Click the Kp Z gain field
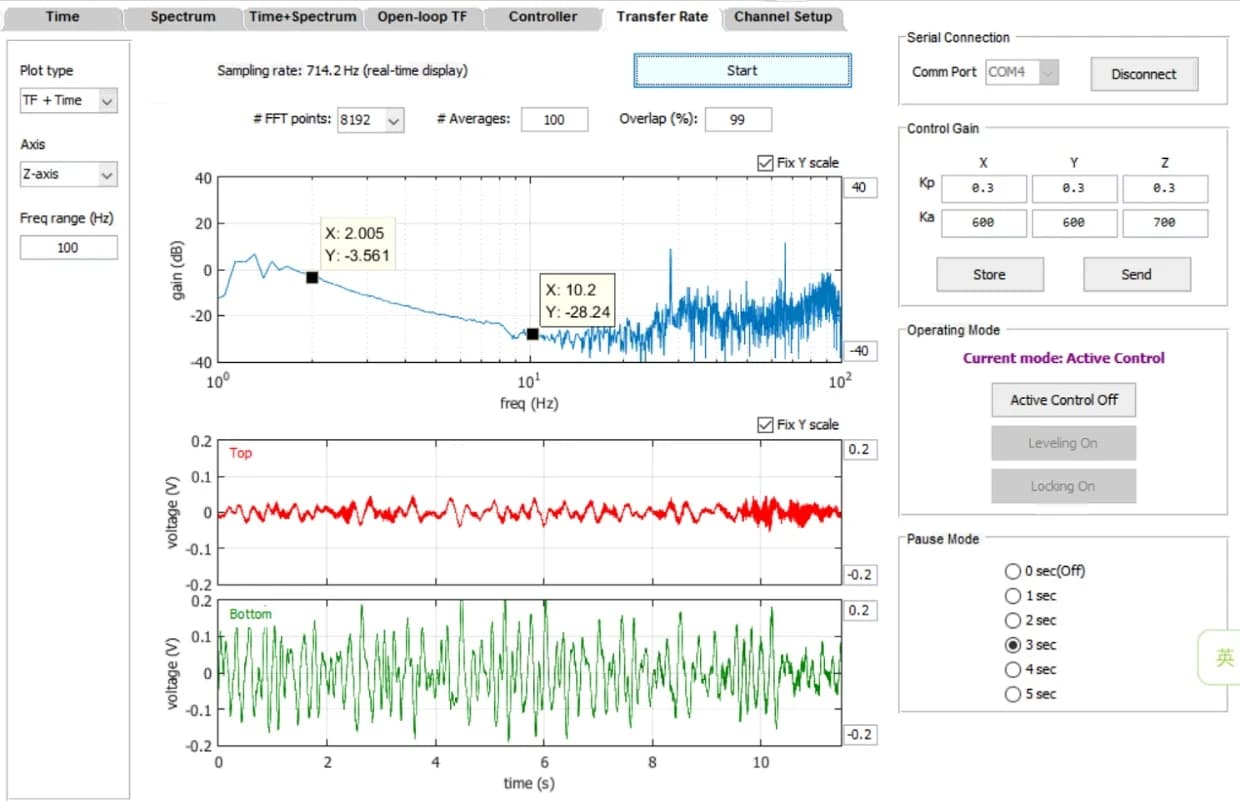This screenshot has width=1240, height=807. pos(1165,188)
